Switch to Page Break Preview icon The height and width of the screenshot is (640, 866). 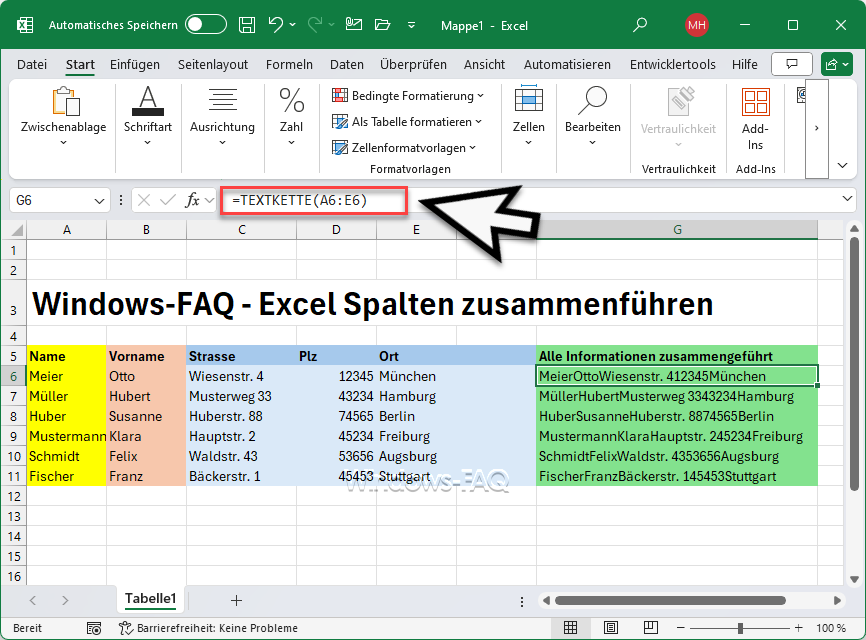(651, 628)
